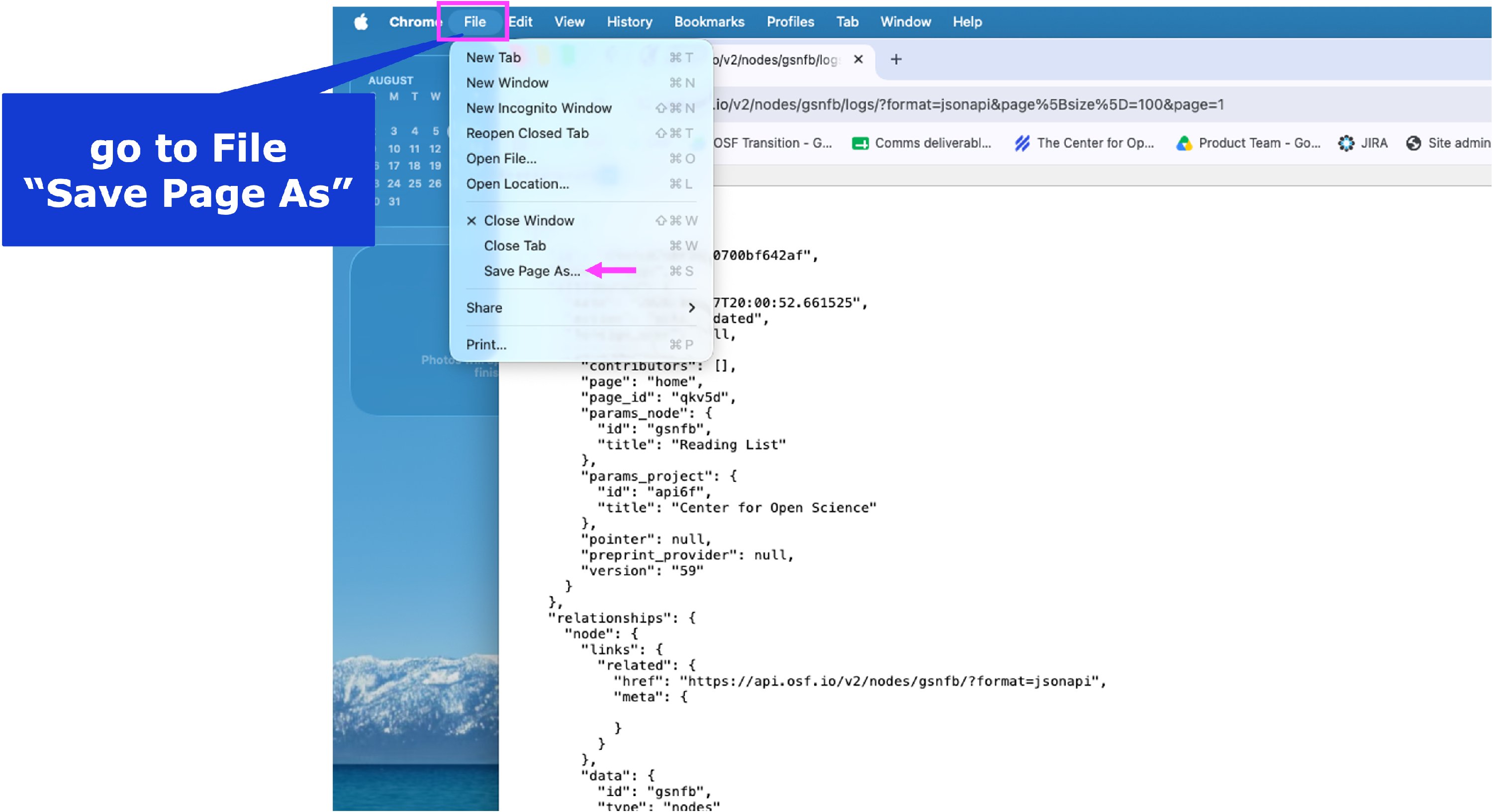Open Comms deliverables bookmark
The height and width of the screenshot is (812, 1492).
[x=922, y=143]
